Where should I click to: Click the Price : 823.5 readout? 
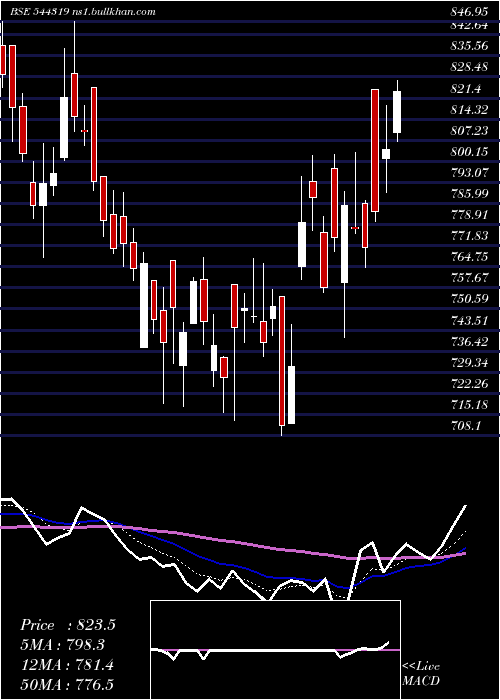pyautogui.click(x=68, y=625)
